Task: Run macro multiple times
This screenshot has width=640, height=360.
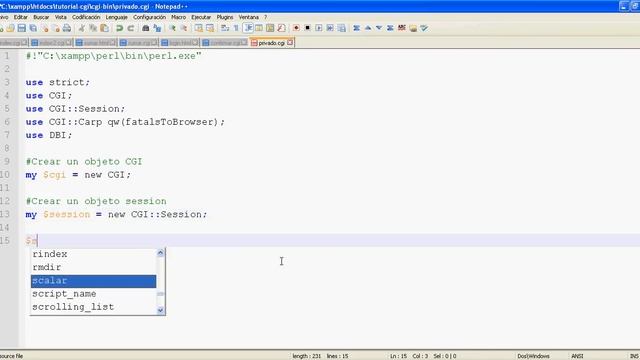Action: pyautogui.click(x=330, y=28)
